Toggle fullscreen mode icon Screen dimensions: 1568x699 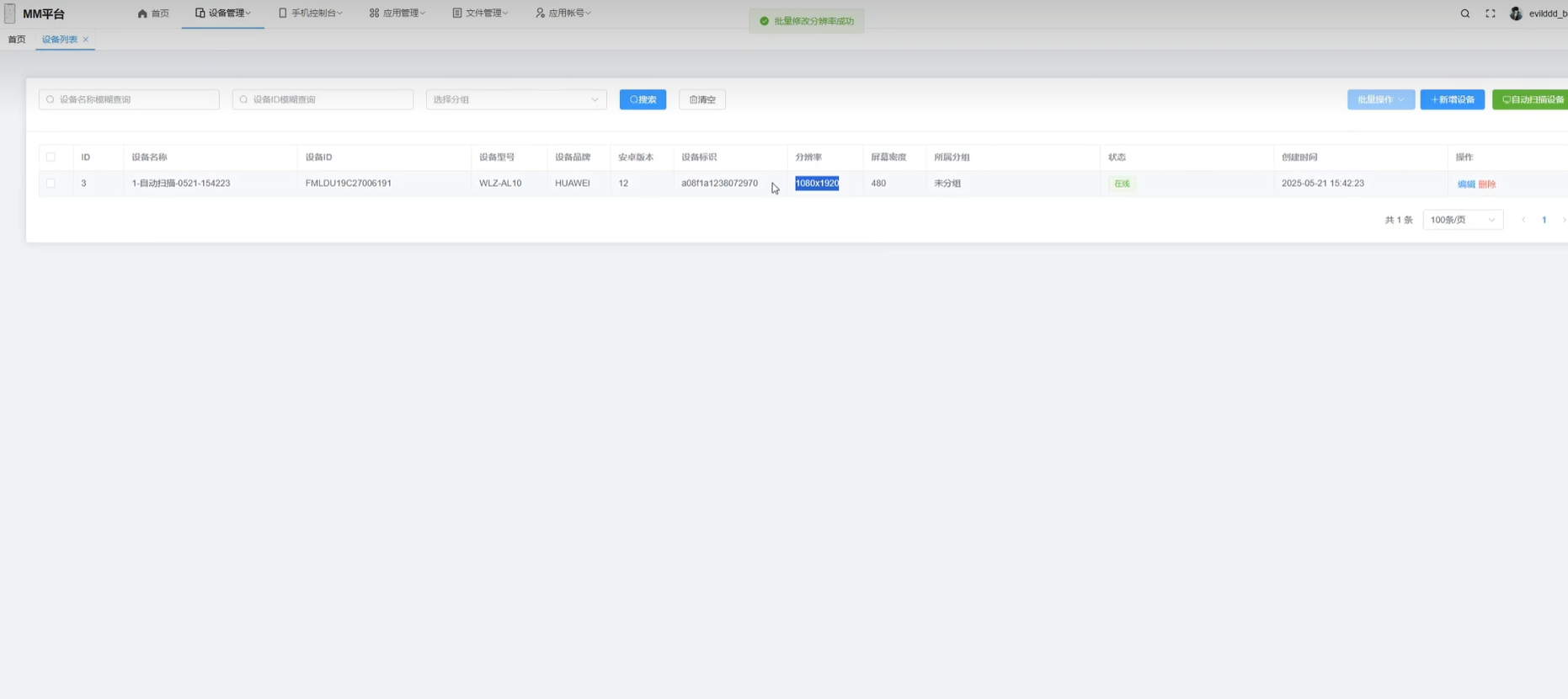coord(1491,13)
